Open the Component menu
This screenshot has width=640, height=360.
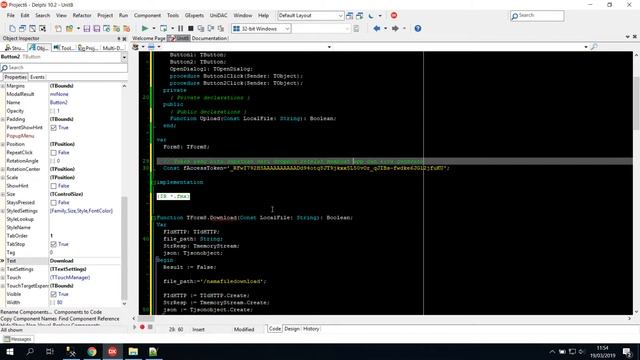147,16
